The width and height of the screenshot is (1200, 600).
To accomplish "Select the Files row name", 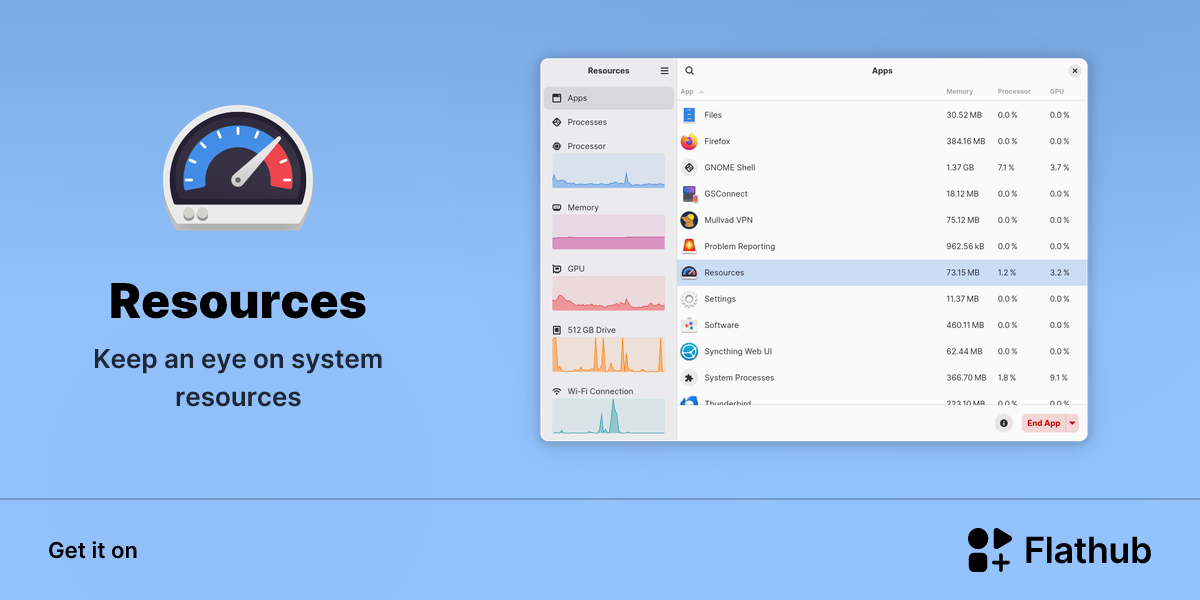I will click(x=713, y=115).
